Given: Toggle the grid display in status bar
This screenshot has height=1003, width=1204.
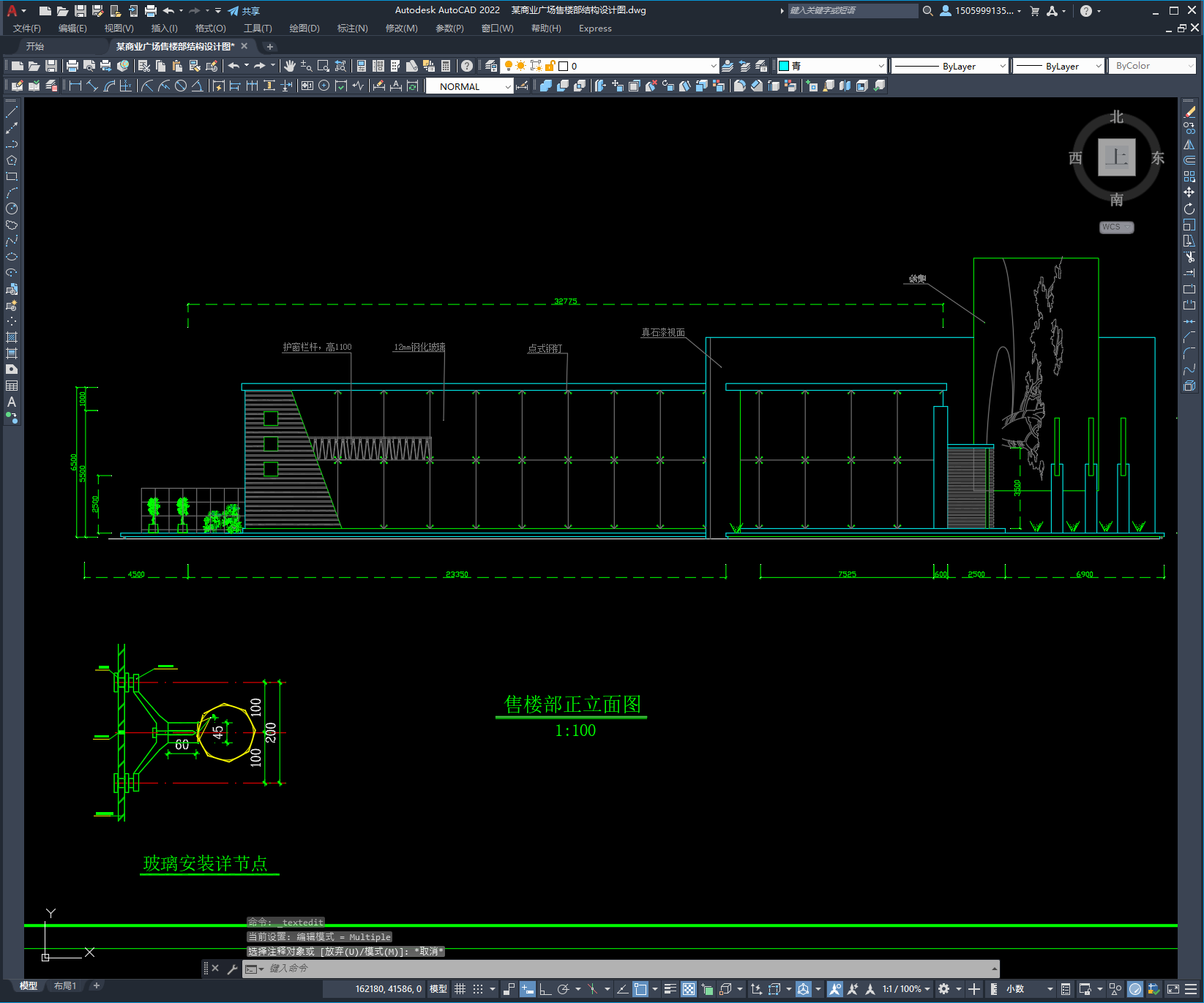Looking at the screenshot, I should click(460, 989).
